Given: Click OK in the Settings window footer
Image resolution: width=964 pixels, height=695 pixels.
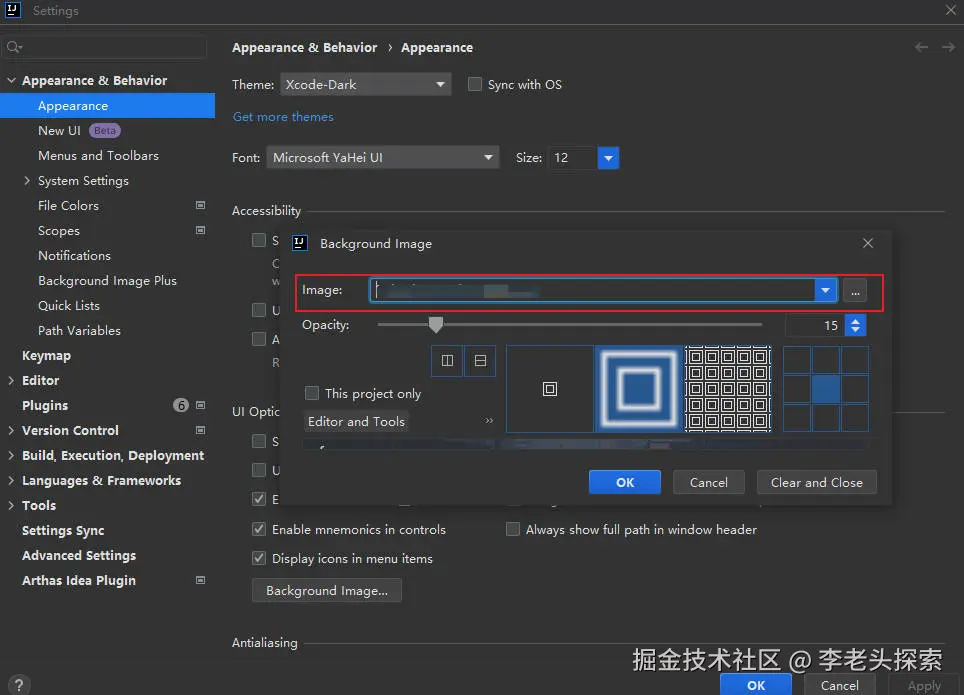Looking at the screenshot, I should pyautogui.click(x=756, y=685).
